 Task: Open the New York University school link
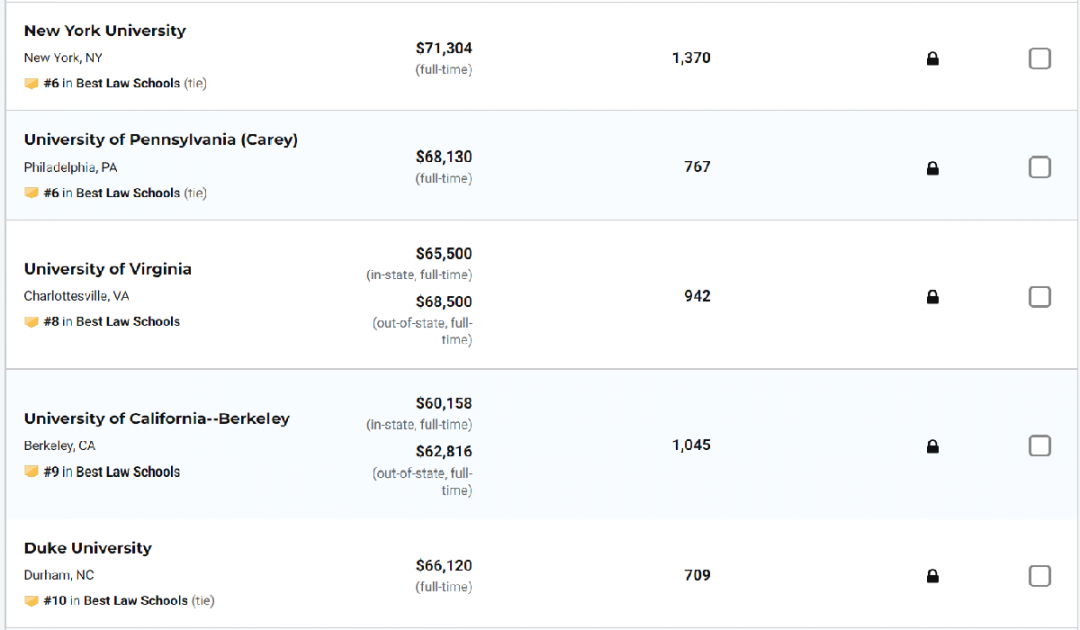(105, 31)
